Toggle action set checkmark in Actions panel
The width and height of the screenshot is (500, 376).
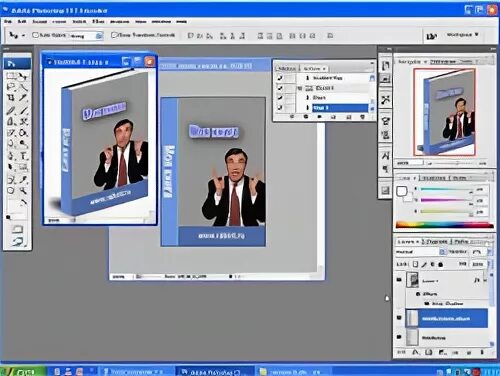click(x=280, y=88)
